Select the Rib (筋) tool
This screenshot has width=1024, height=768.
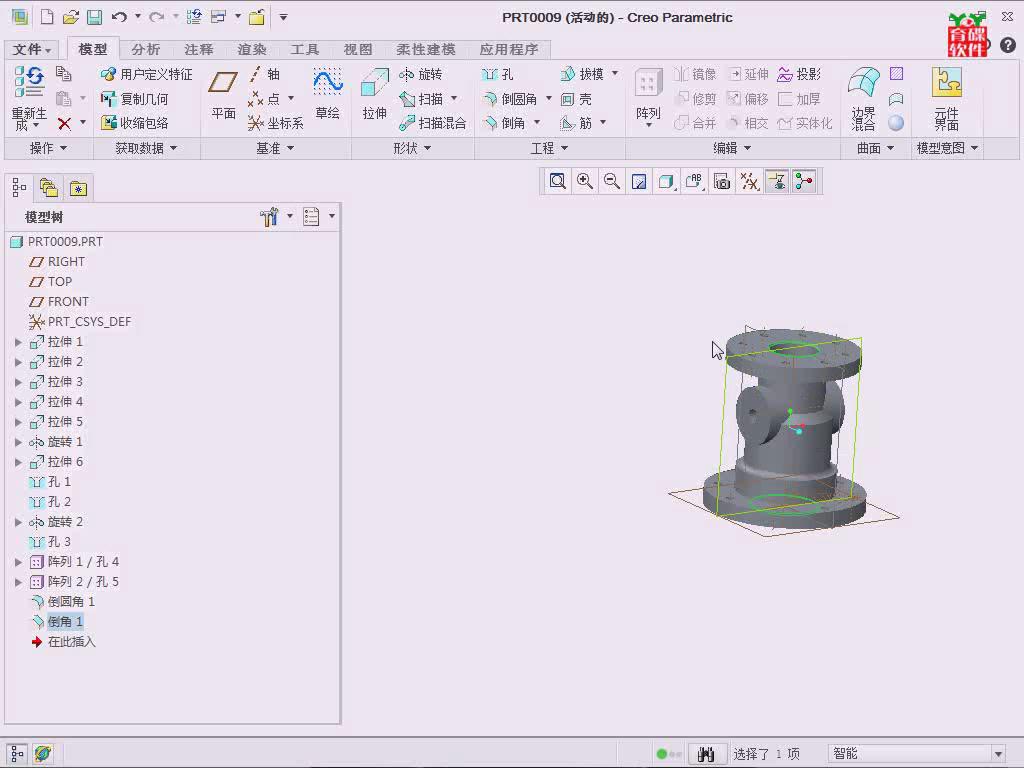tap(576, 123)
